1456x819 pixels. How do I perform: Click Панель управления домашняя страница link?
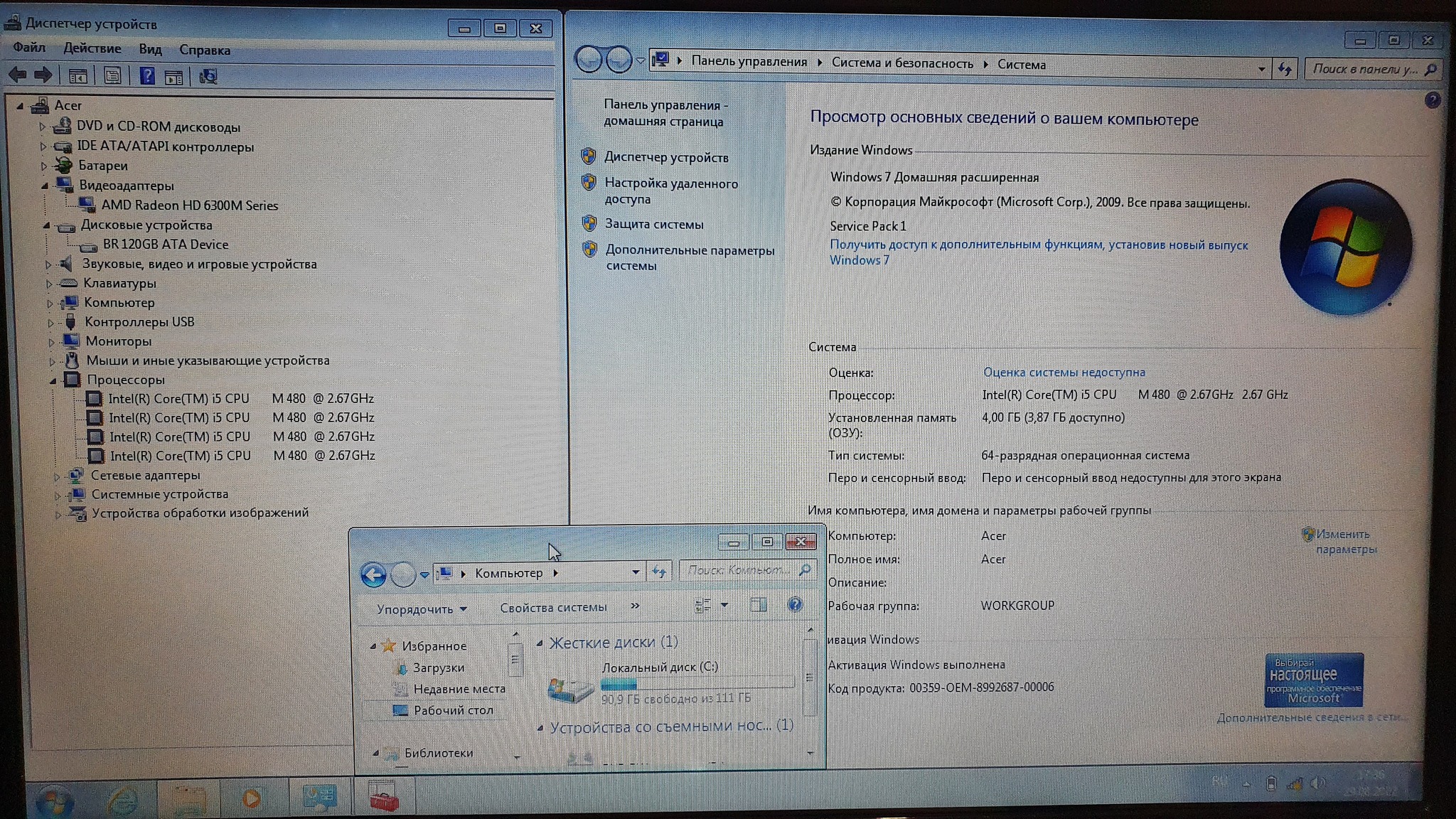point(666,113)
